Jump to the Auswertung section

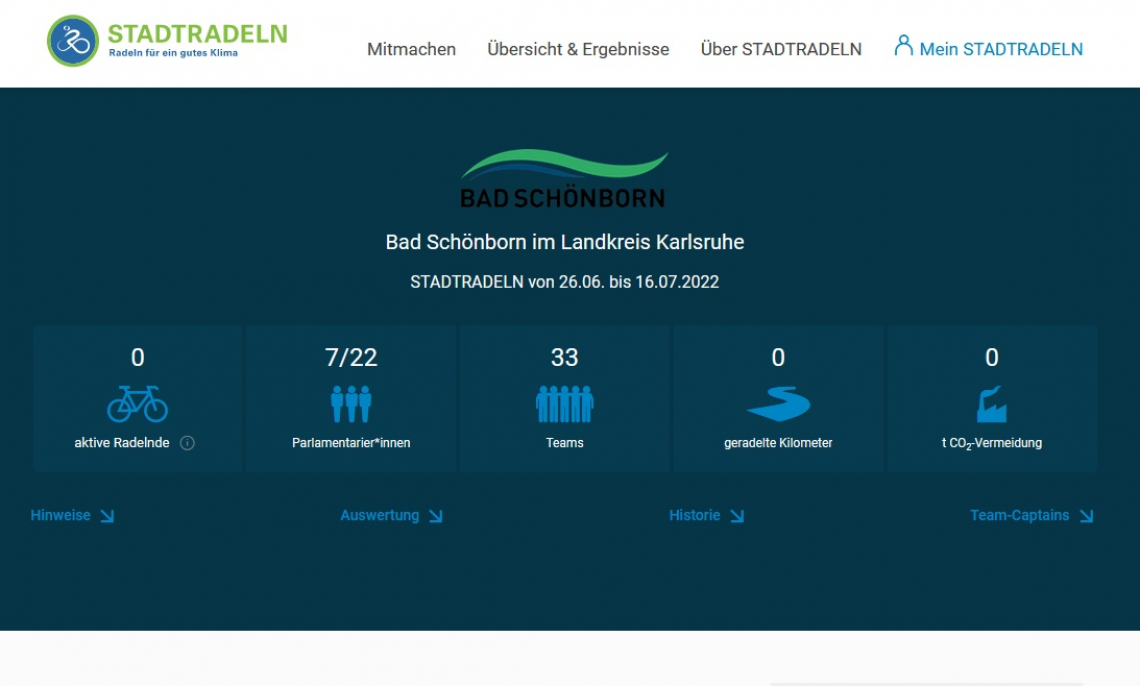tap(391, 515)
